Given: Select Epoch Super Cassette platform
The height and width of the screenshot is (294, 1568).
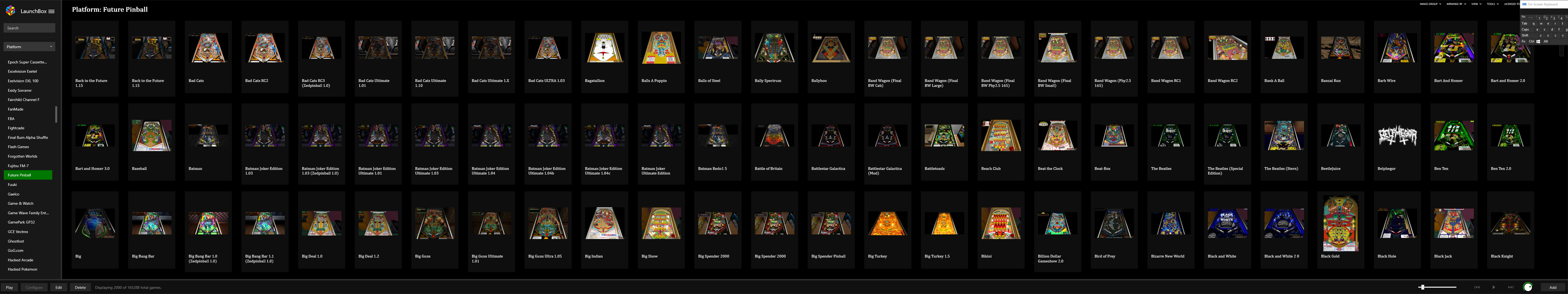Looking at the screenshot, I should pos(28,62).
